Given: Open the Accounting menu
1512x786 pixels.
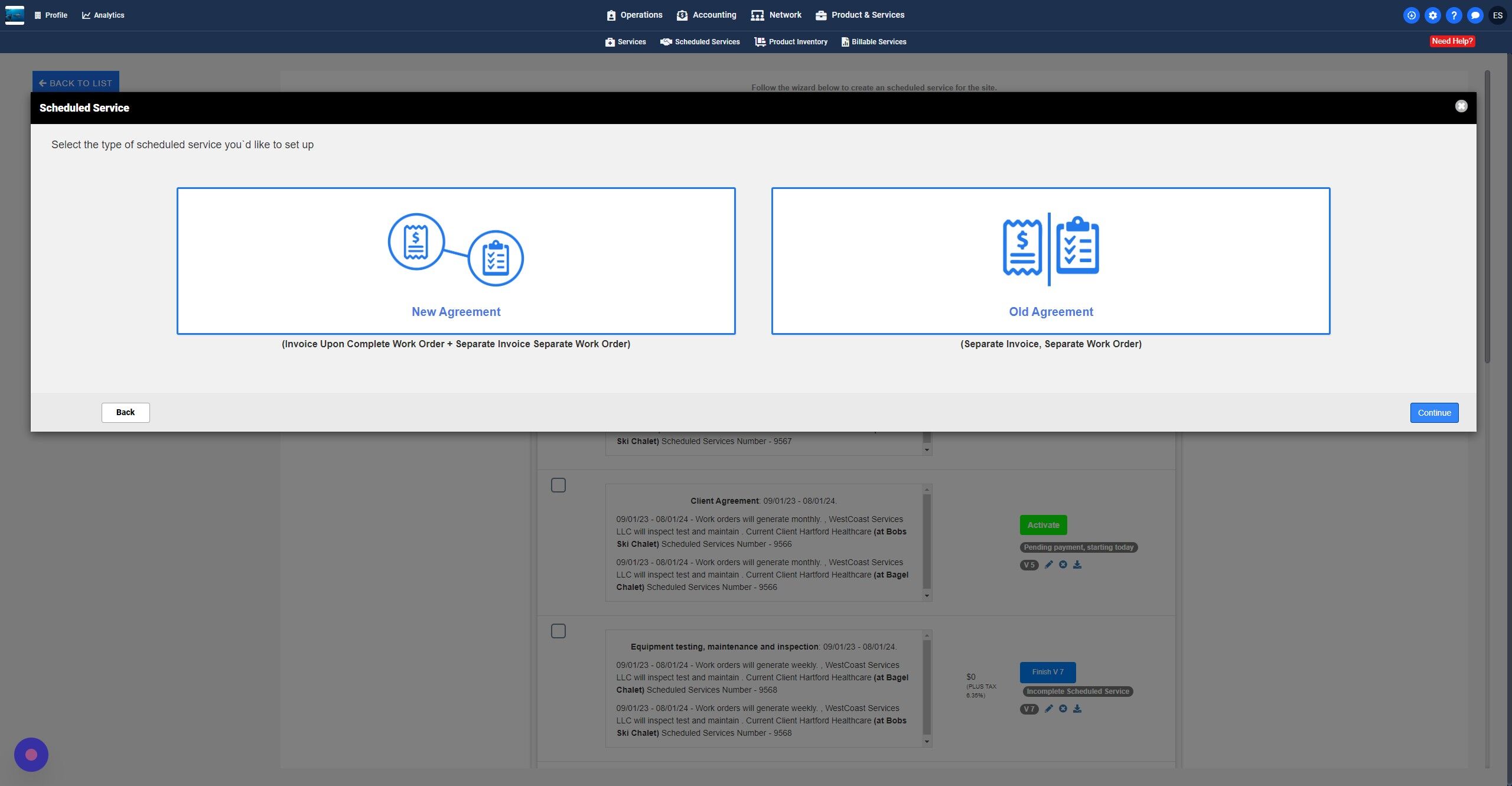Looking at the screenshot, I should click(x=706, y=15).
